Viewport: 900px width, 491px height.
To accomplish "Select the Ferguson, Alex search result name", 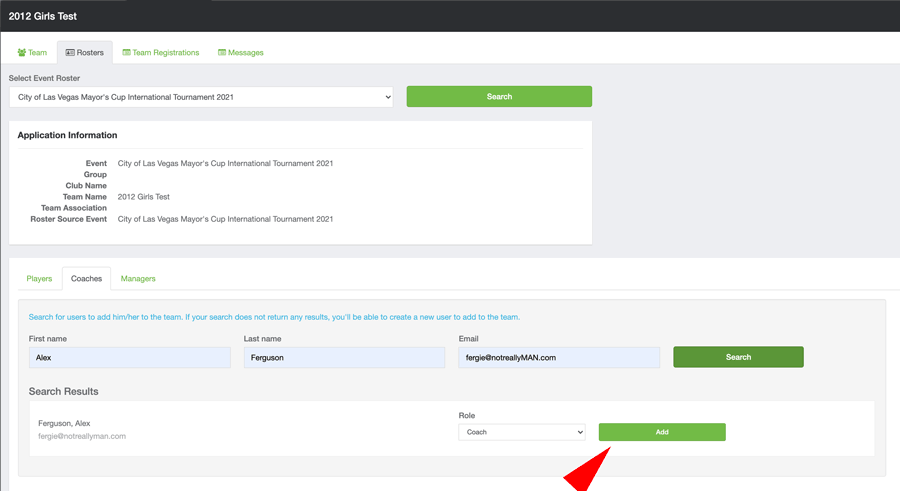I will [x=64, y=423].
